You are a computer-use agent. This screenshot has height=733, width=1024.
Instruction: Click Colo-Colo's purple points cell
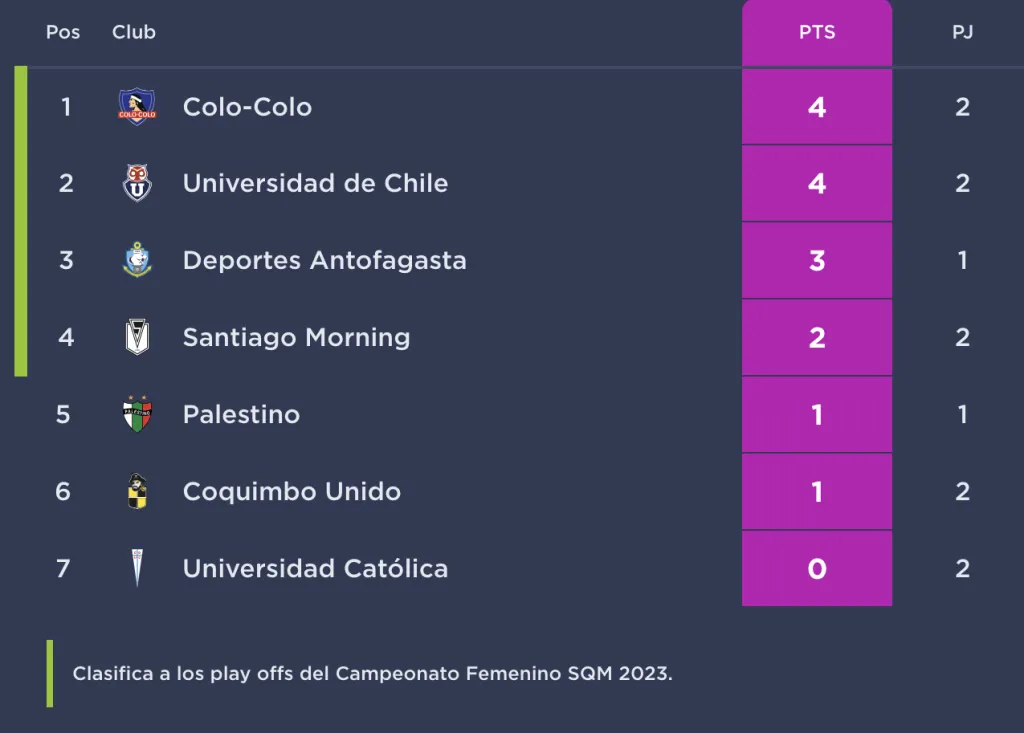tap(816, 107)
